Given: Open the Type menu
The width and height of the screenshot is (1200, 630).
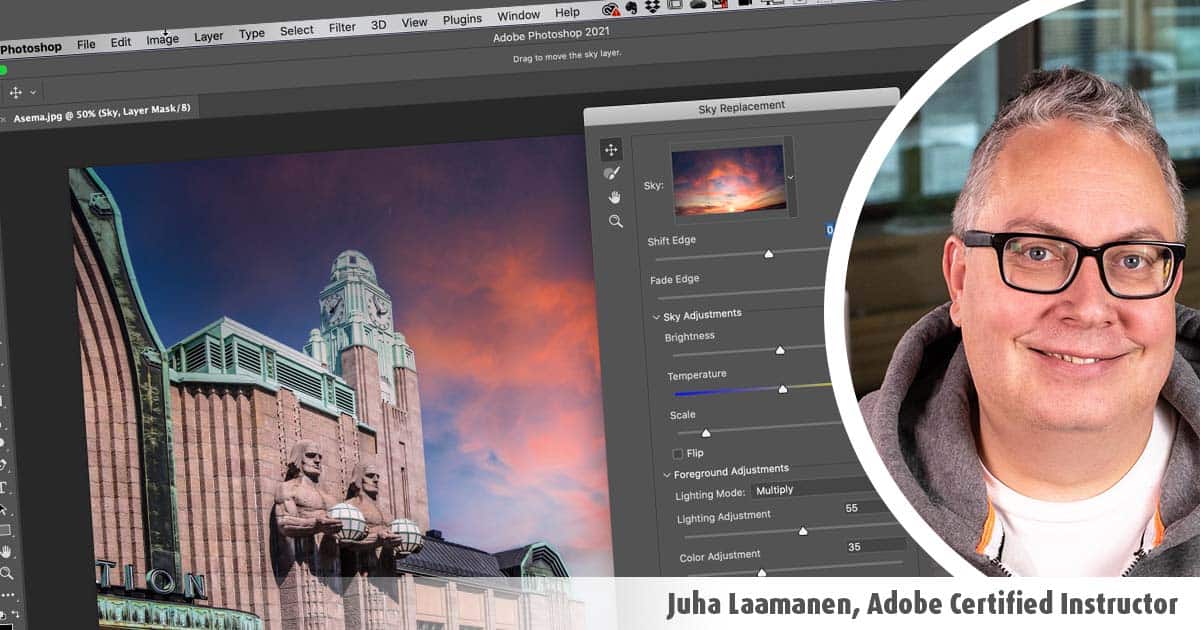Looking at the screenshot, I should [252, 34].
